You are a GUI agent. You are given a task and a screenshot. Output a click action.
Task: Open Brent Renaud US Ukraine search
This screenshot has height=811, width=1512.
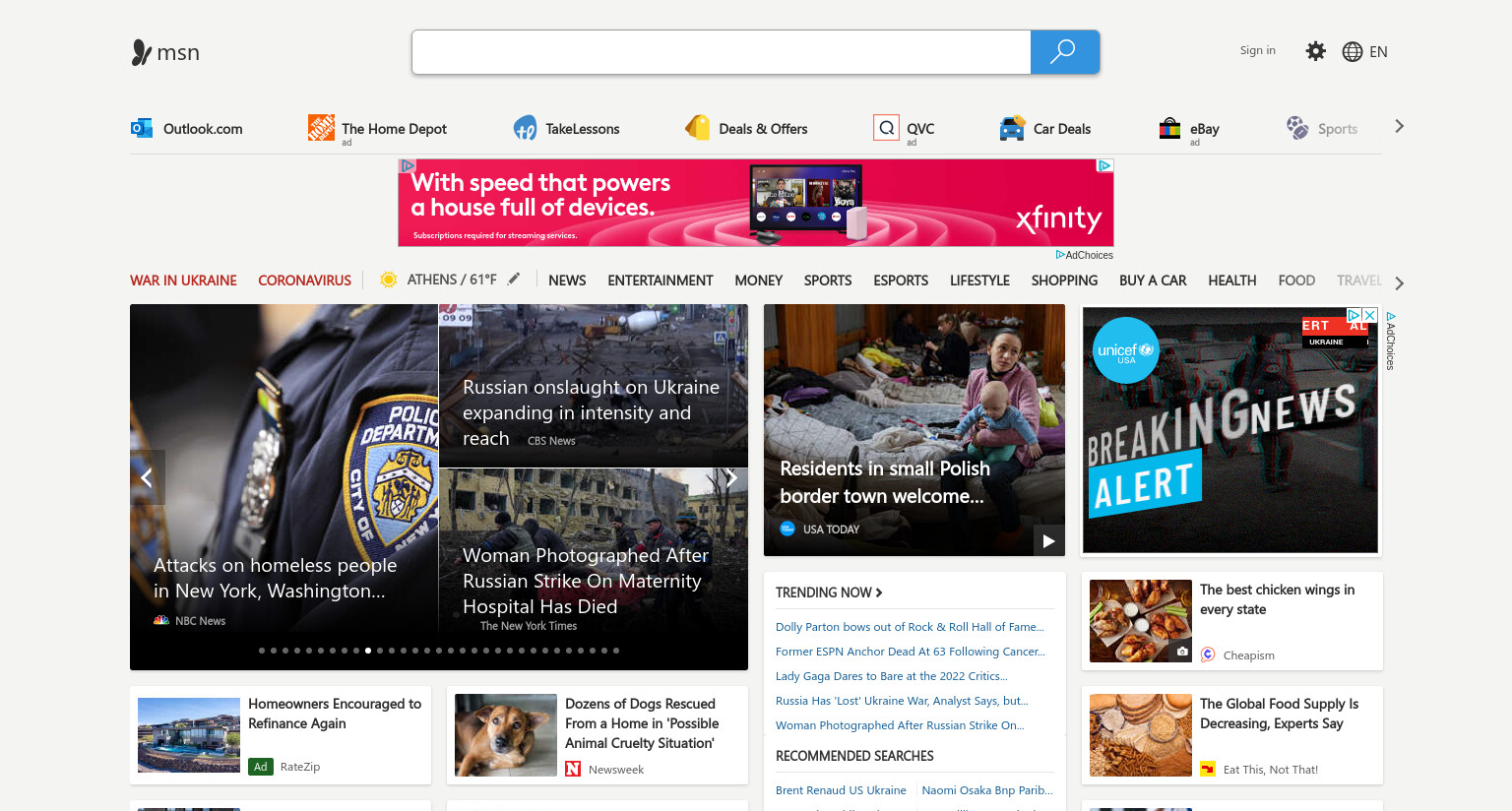[x=841, y=790]
